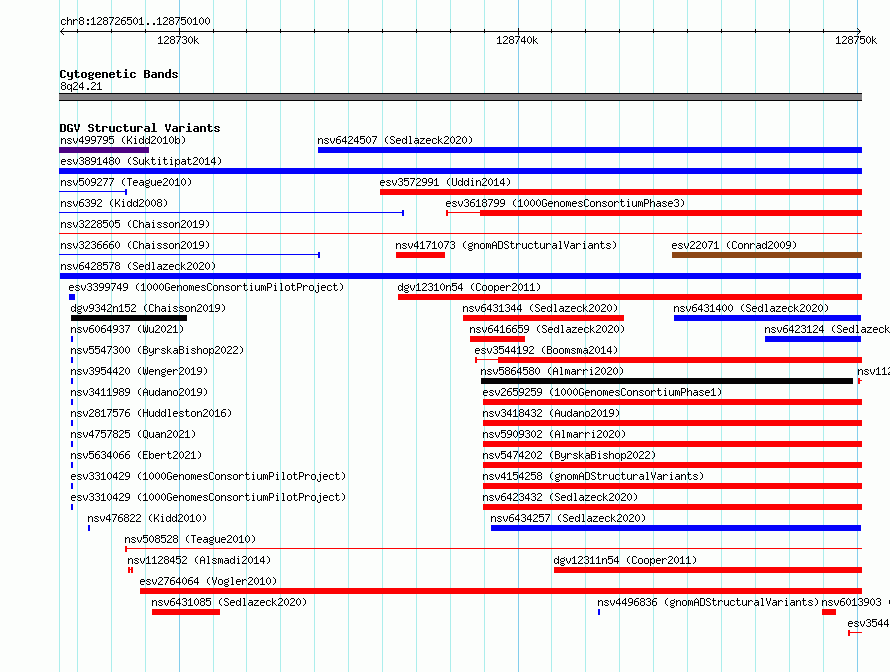Select nsv4757825 (Quan2021) label
This screenshot has width=890, height=672.
tap(133, 434)
